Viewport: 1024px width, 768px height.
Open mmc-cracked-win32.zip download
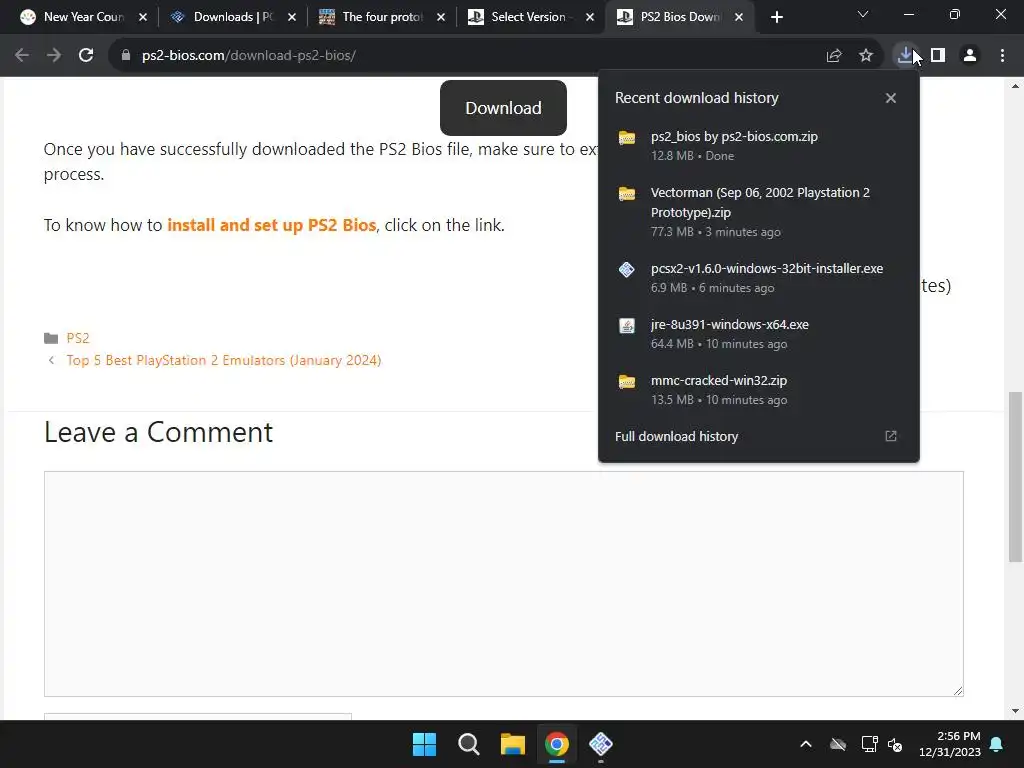click(759, 389)
